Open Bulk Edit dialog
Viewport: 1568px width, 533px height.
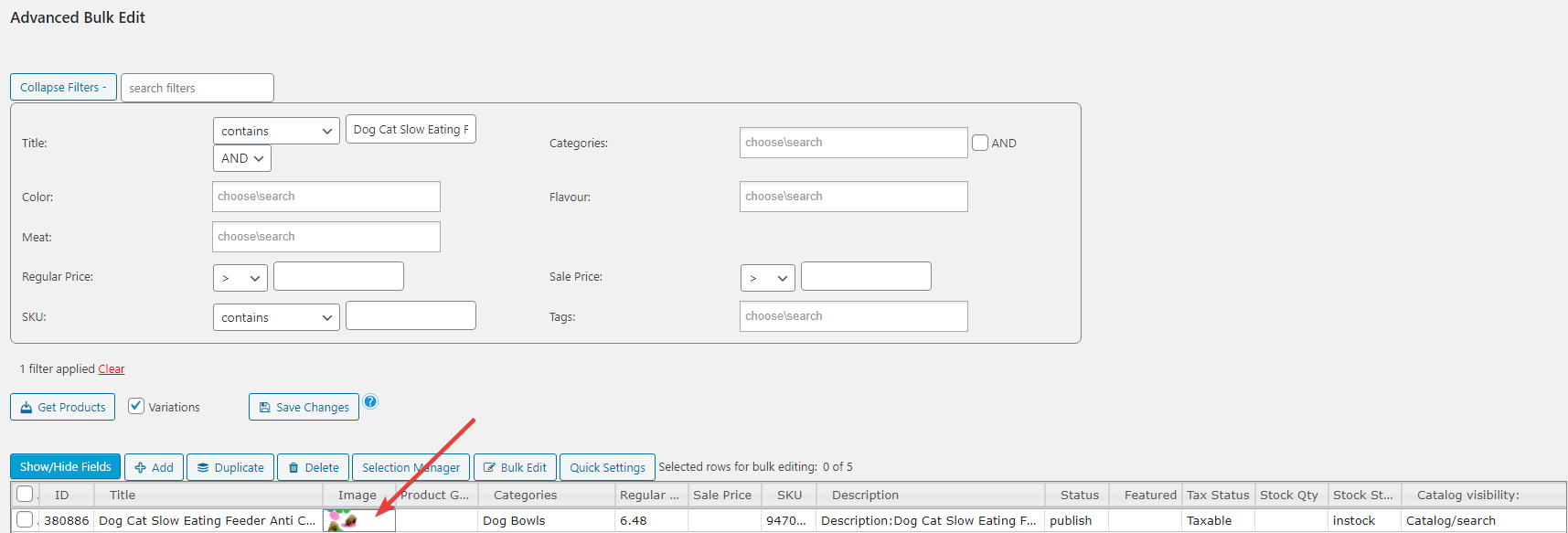click(515, 467)
